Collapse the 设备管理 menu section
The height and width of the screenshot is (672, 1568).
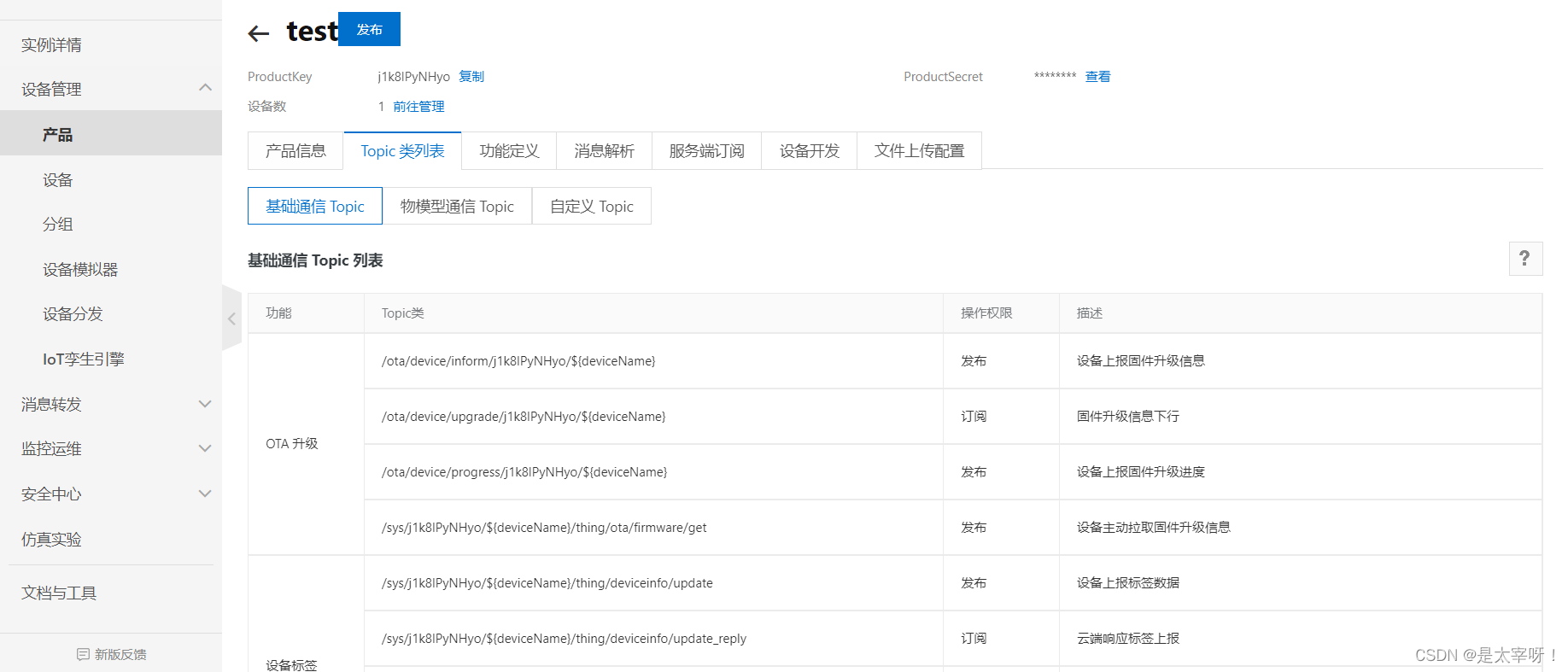click(x=205, y=88)
